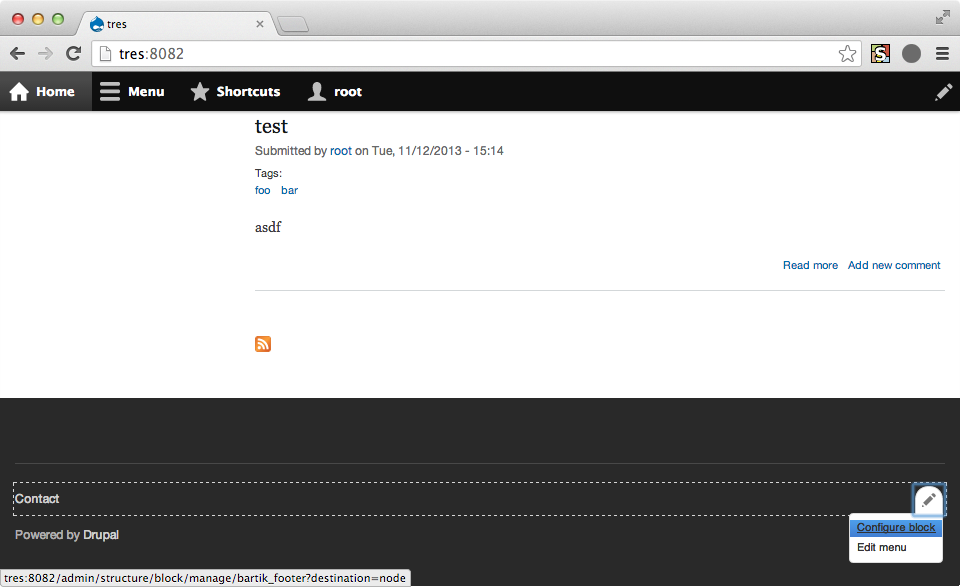The image size is (960, 587).
Task: Toggle the footer block contextual pencil
Action: click(928, 499)
